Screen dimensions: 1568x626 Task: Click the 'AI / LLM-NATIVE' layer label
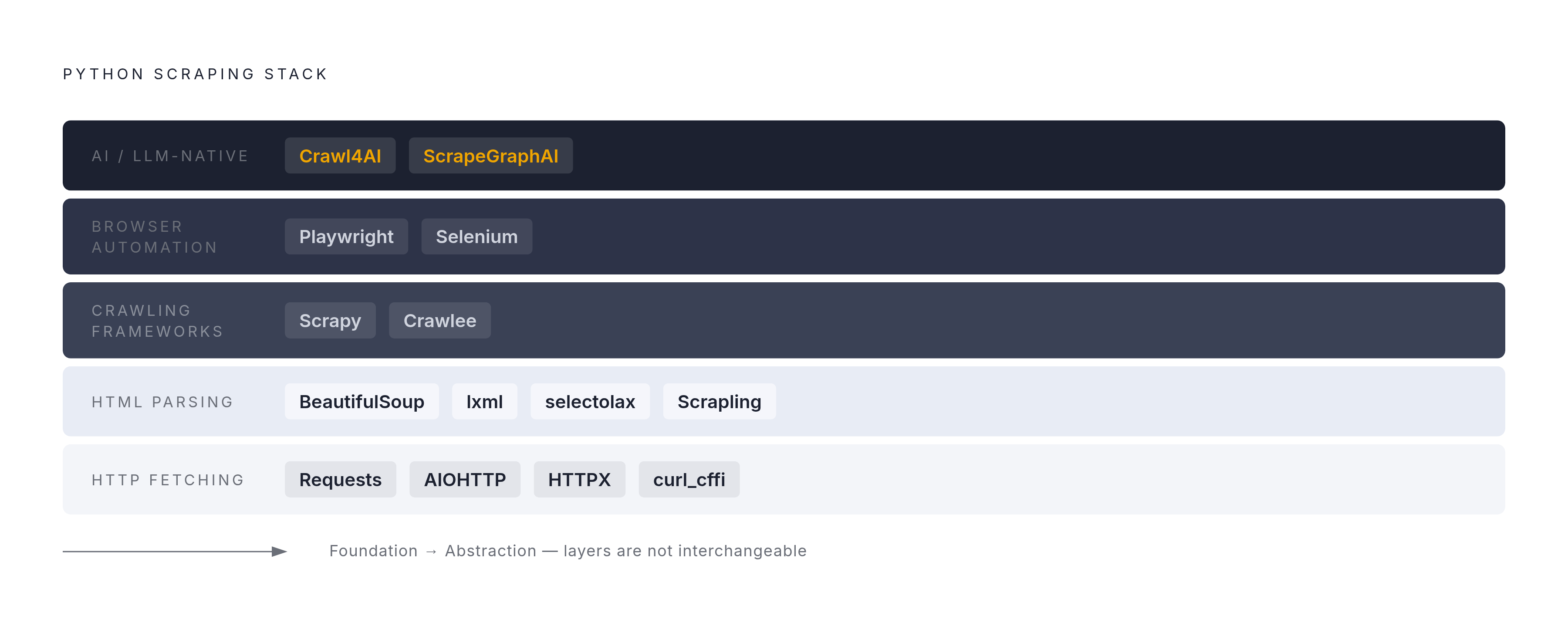coord(170,156)
